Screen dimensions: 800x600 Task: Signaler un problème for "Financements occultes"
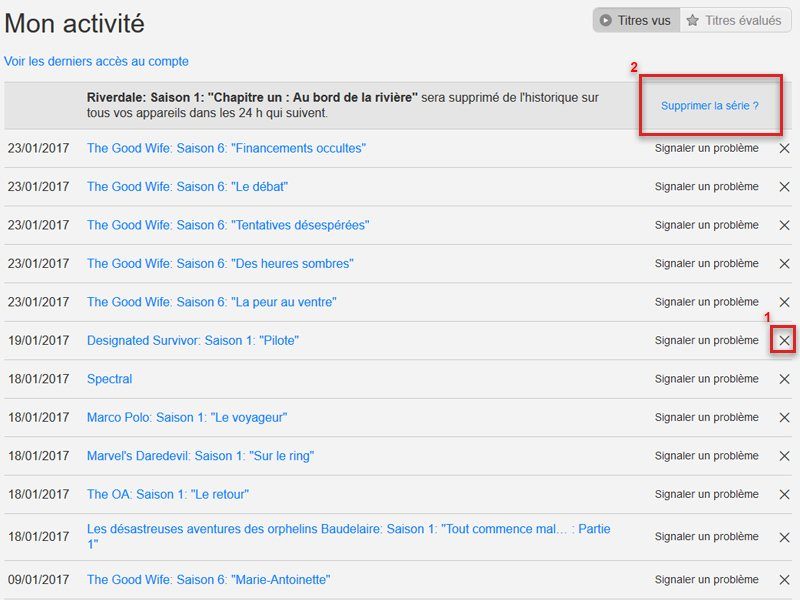click(707, 148)
